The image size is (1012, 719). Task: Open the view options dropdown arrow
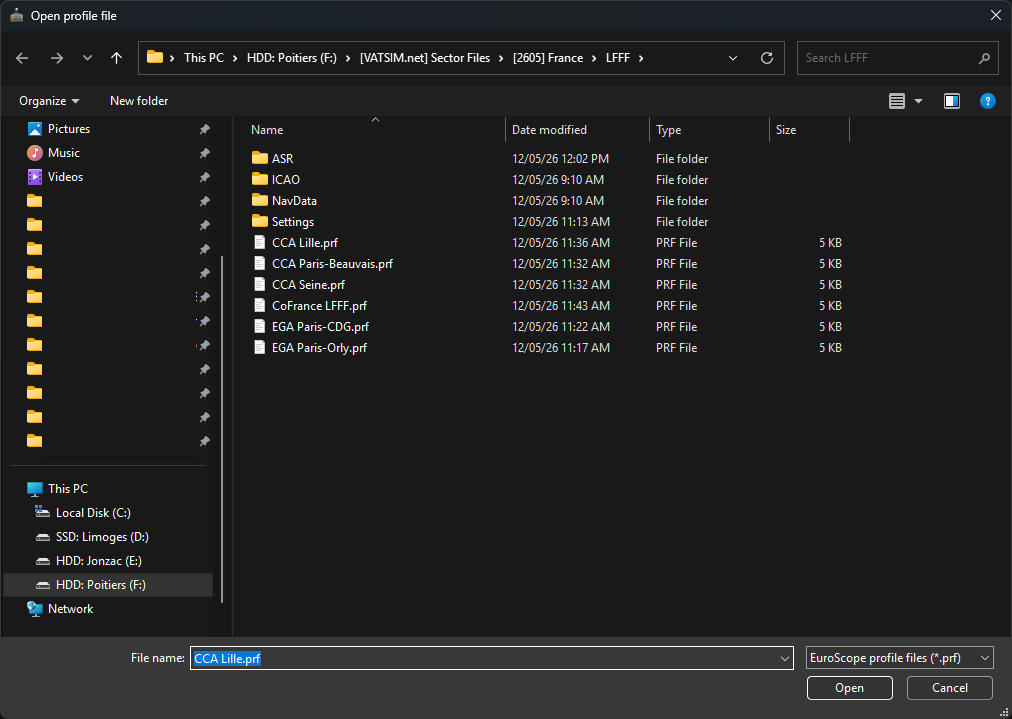pos(918,101)
